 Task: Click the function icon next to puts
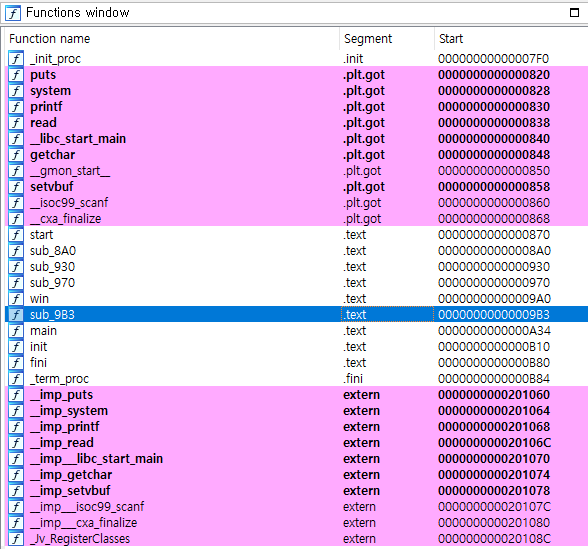click(16, 75)
